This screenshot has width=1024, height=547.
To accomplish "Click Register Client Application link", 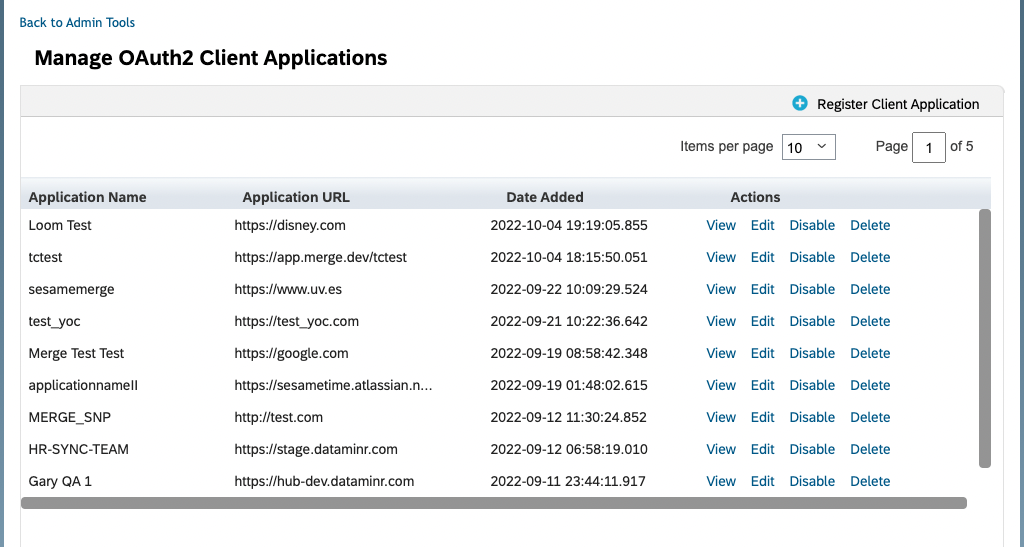I will click(x=897, y=104).
